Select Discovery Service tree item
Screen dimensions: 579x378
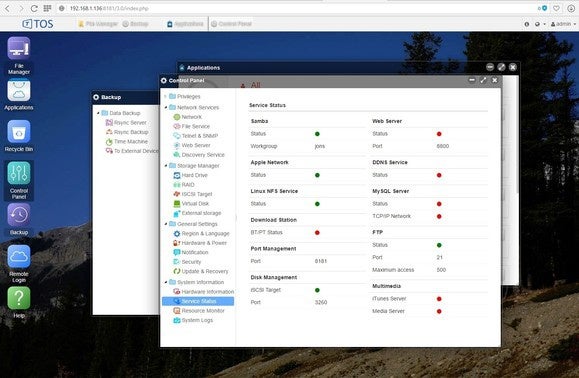click(x=199, y=155)
